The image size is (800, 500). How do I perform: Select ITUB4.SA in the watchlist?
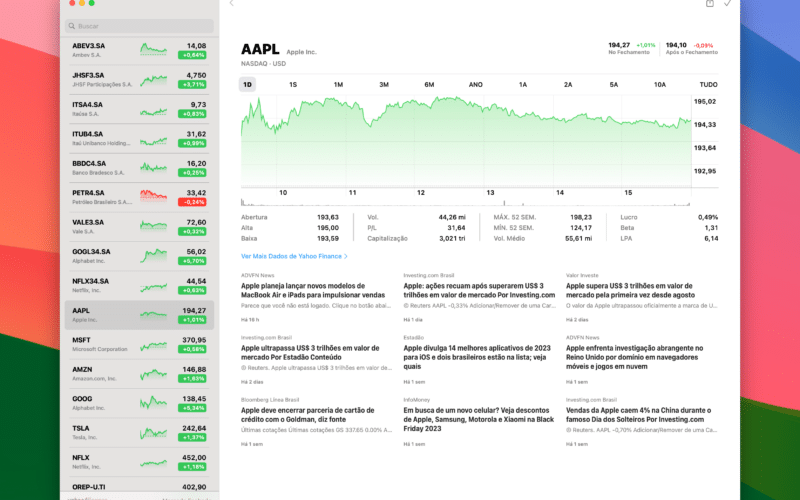point(139,138)
